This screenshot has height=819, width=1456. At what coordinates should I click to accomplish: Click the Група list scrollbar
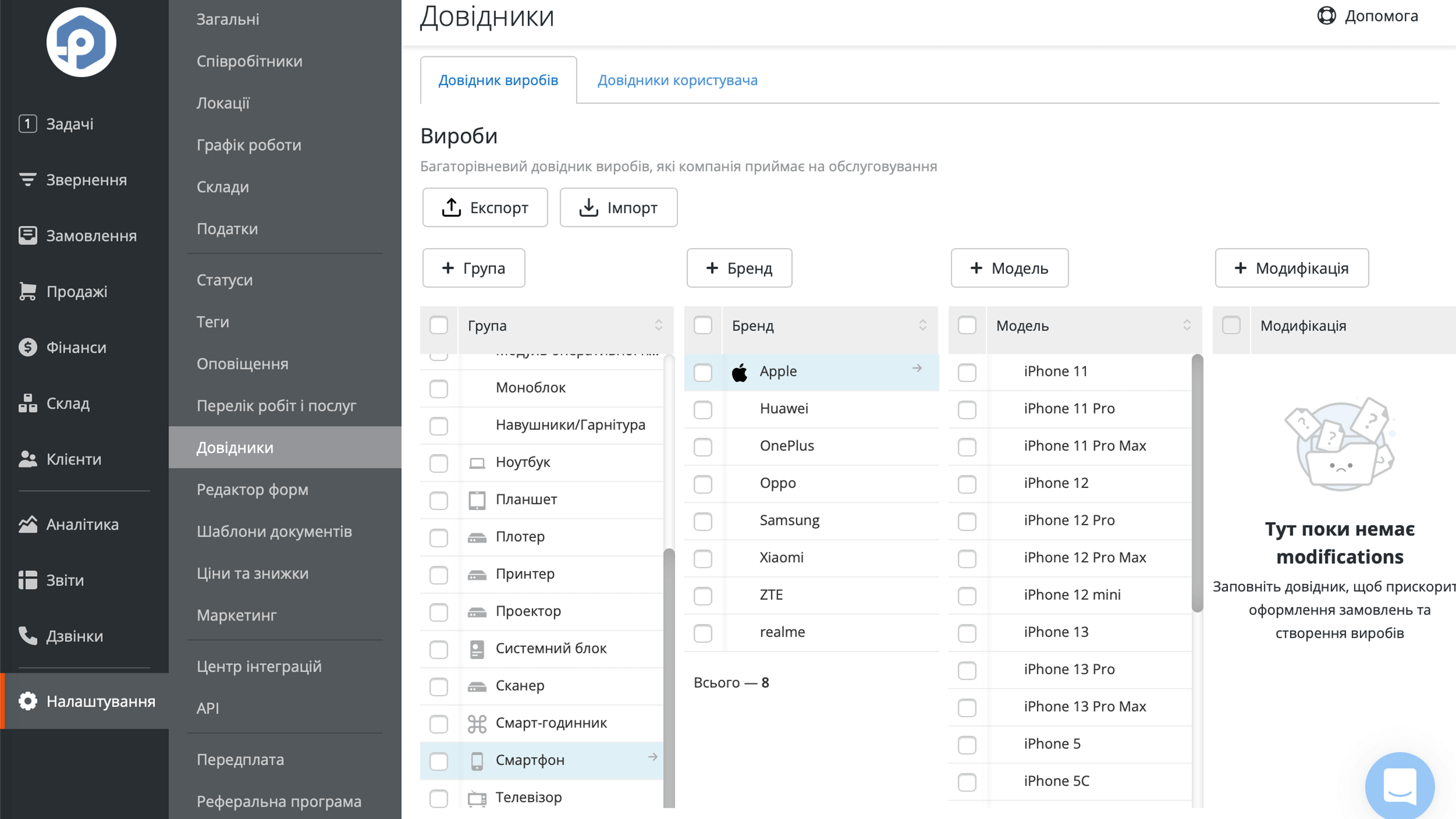[669, 677]
